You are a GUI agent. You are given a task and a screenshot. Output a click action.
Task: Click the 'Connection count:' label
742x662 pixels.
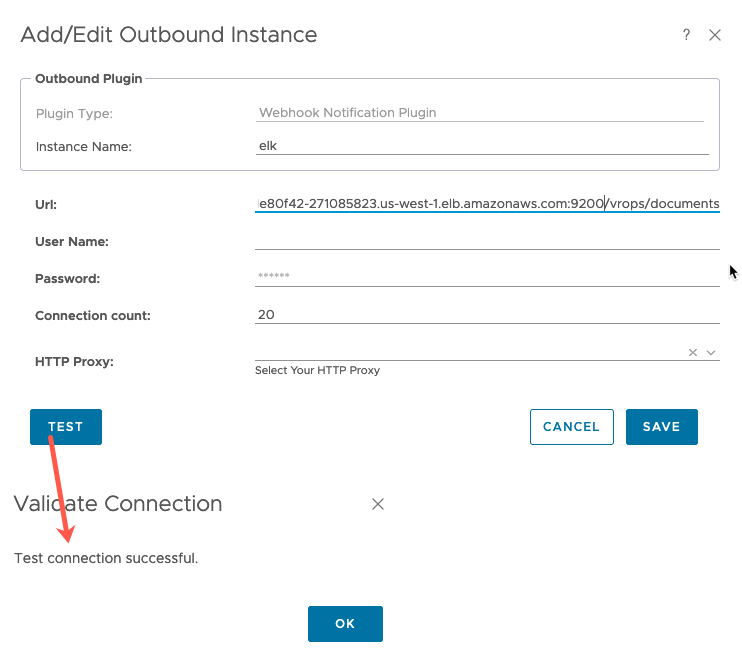93,316
